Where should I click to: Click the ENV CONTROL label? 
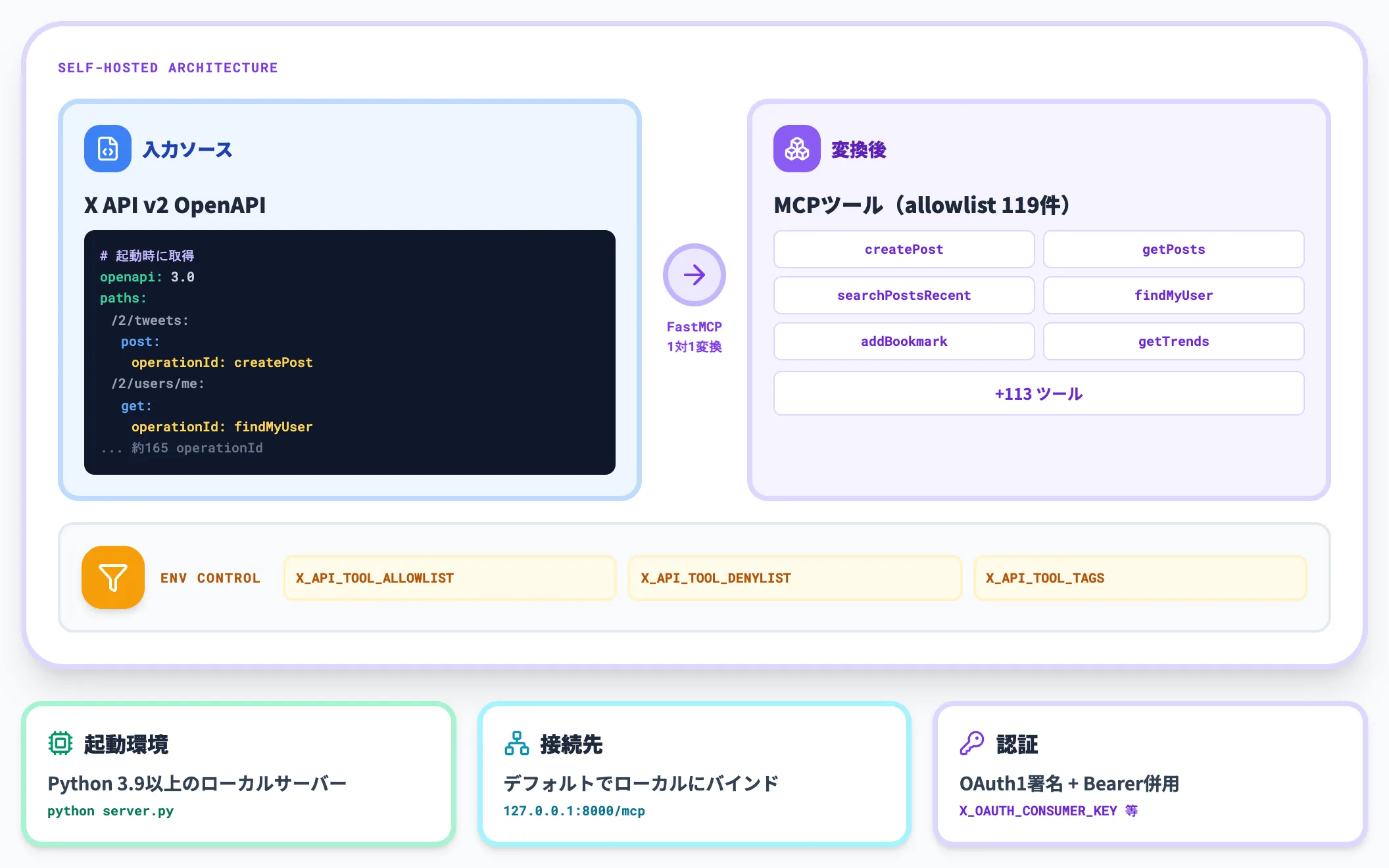point(210,578)
